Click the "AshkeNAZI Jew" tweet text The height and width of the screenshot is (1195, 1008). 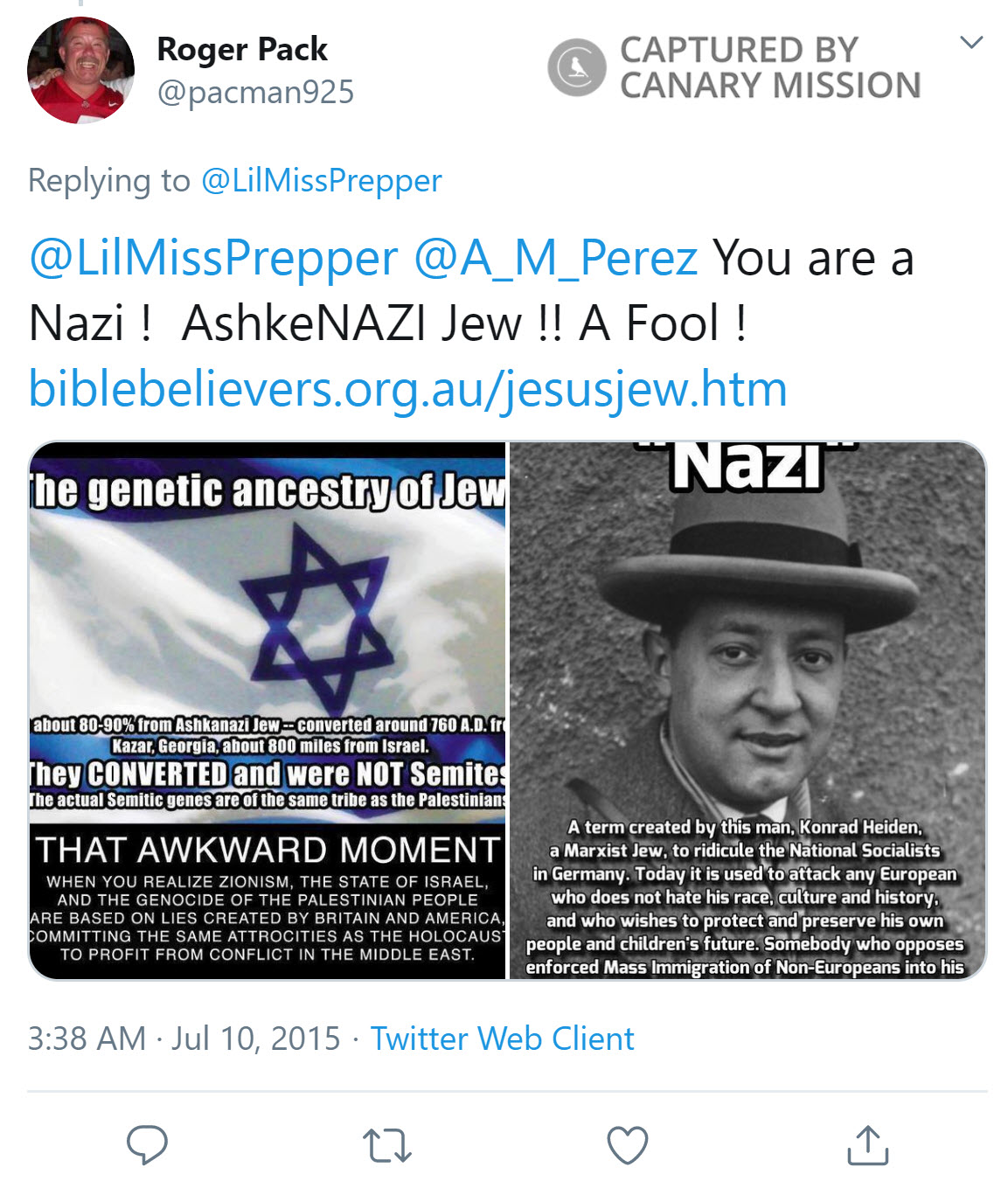(351, 323)
